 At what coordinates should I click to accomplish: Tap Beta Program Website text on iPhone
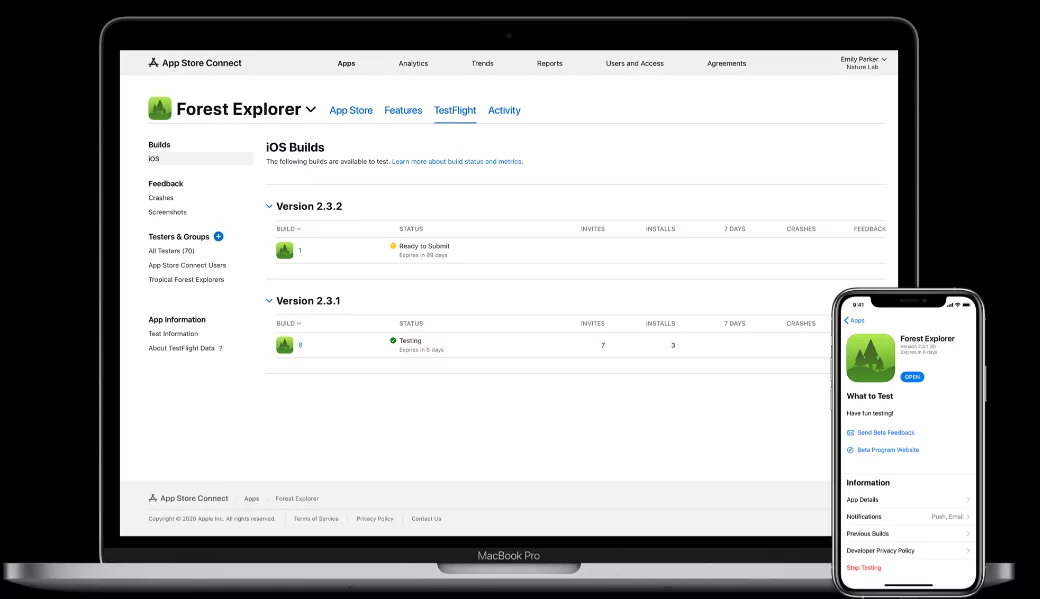click(x=888, y=450)
